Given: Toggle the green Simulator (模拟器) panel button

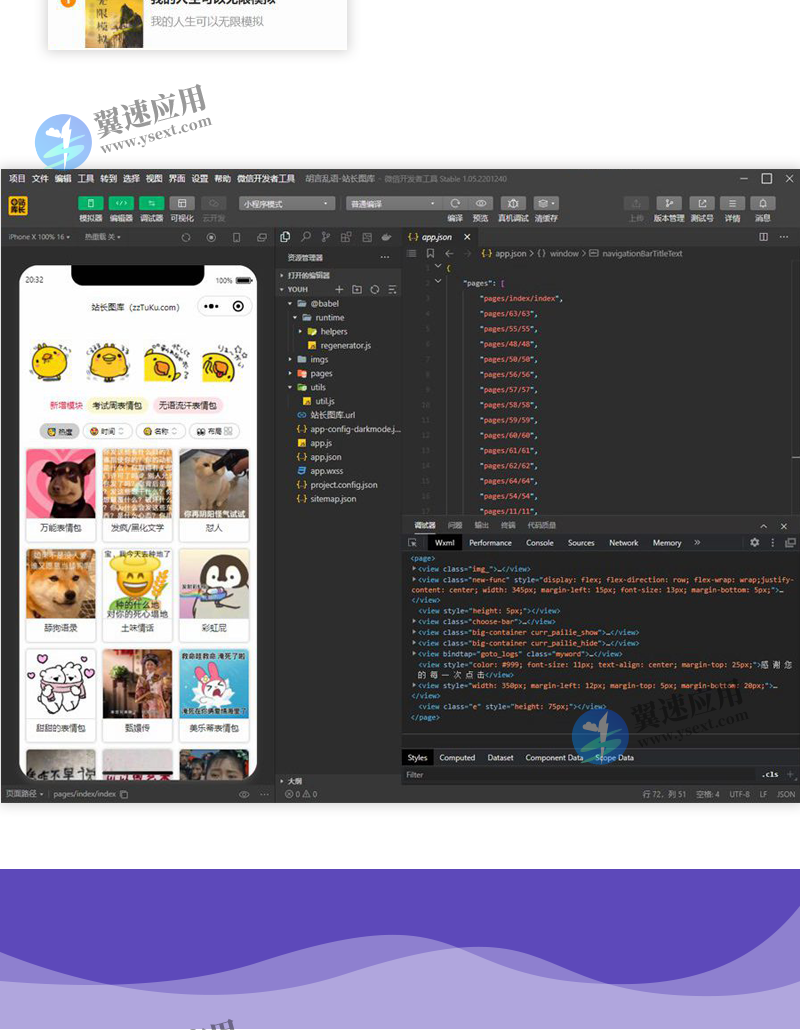Looking at the screenshot, I should 91,203.
